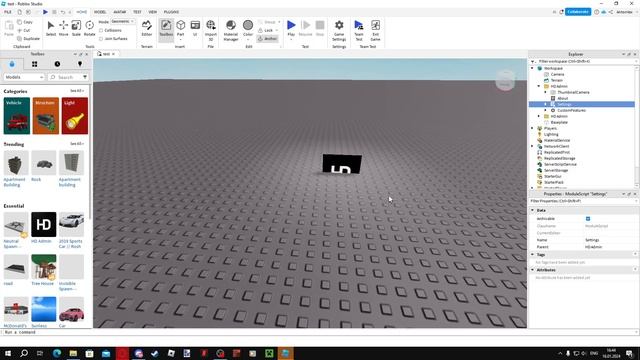Viewport: 640px width, 360px height.
Task: Pick a part Color swatch circle
Action: point(248,25)
